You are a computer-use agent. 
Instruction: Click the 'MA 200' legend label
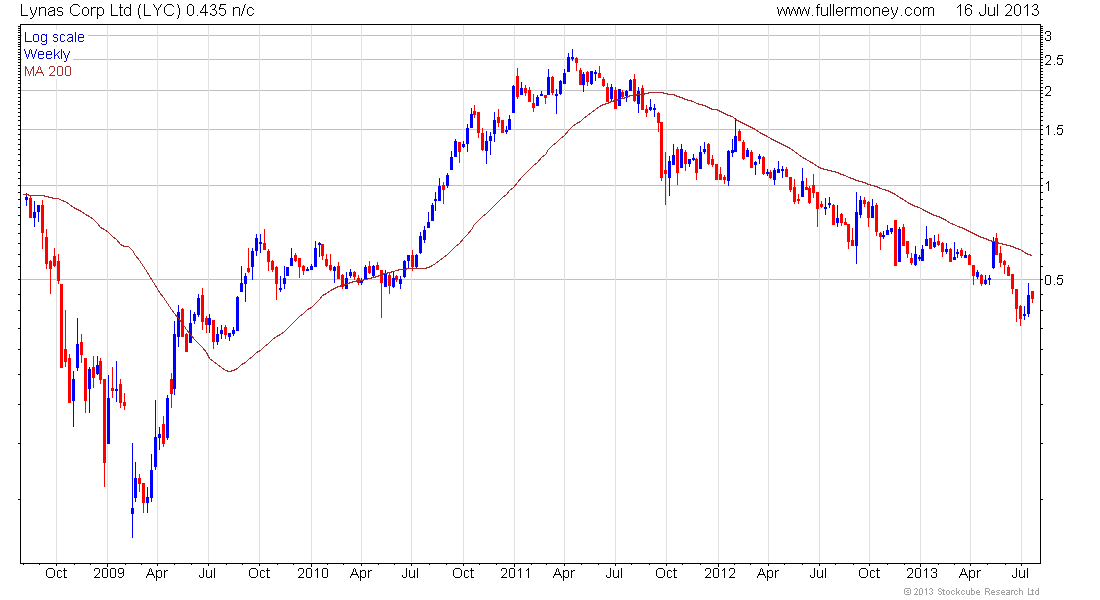[x=48, y=71]
